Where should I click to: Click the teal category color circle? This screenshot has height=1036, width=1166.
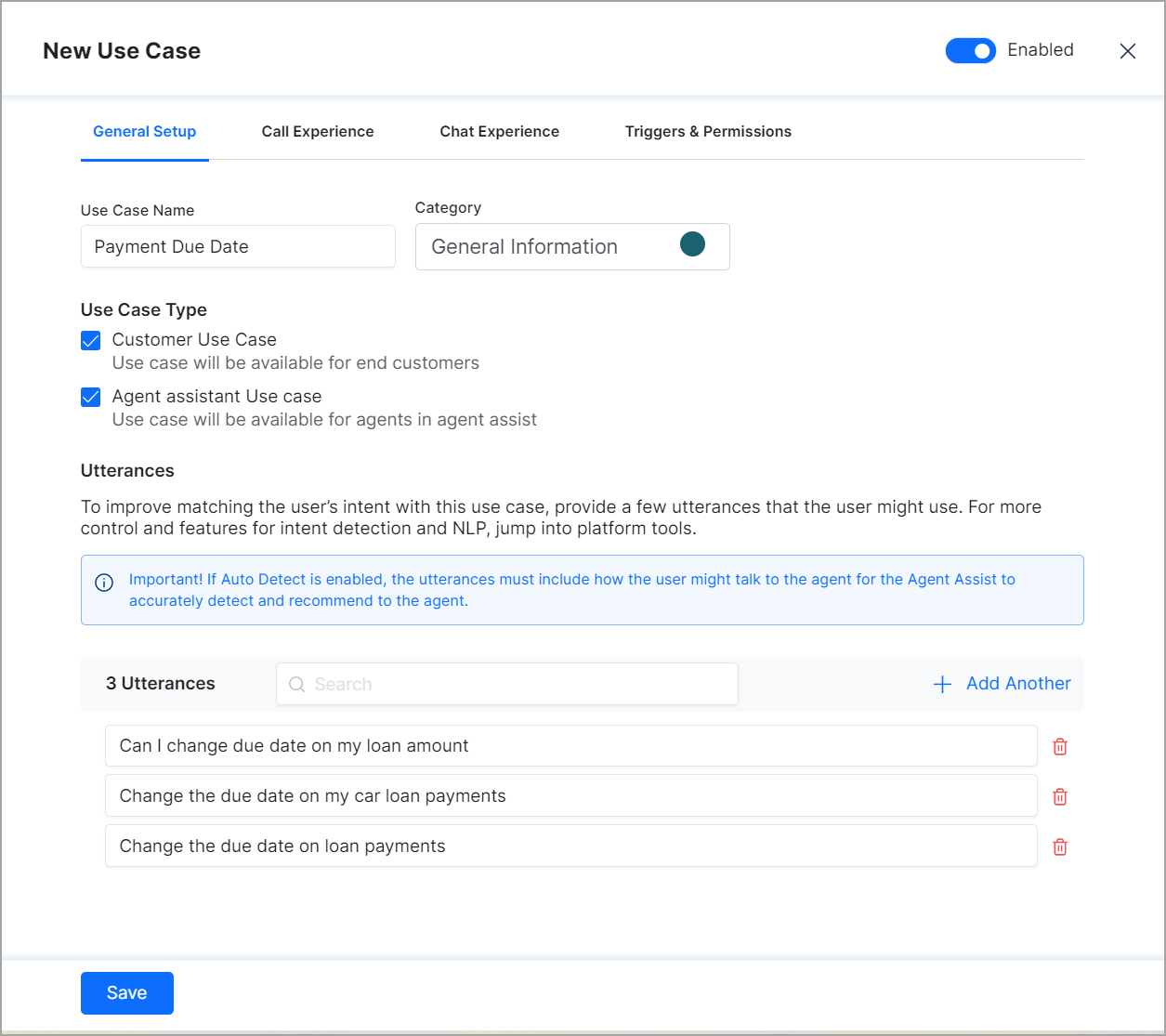(692, 244)
